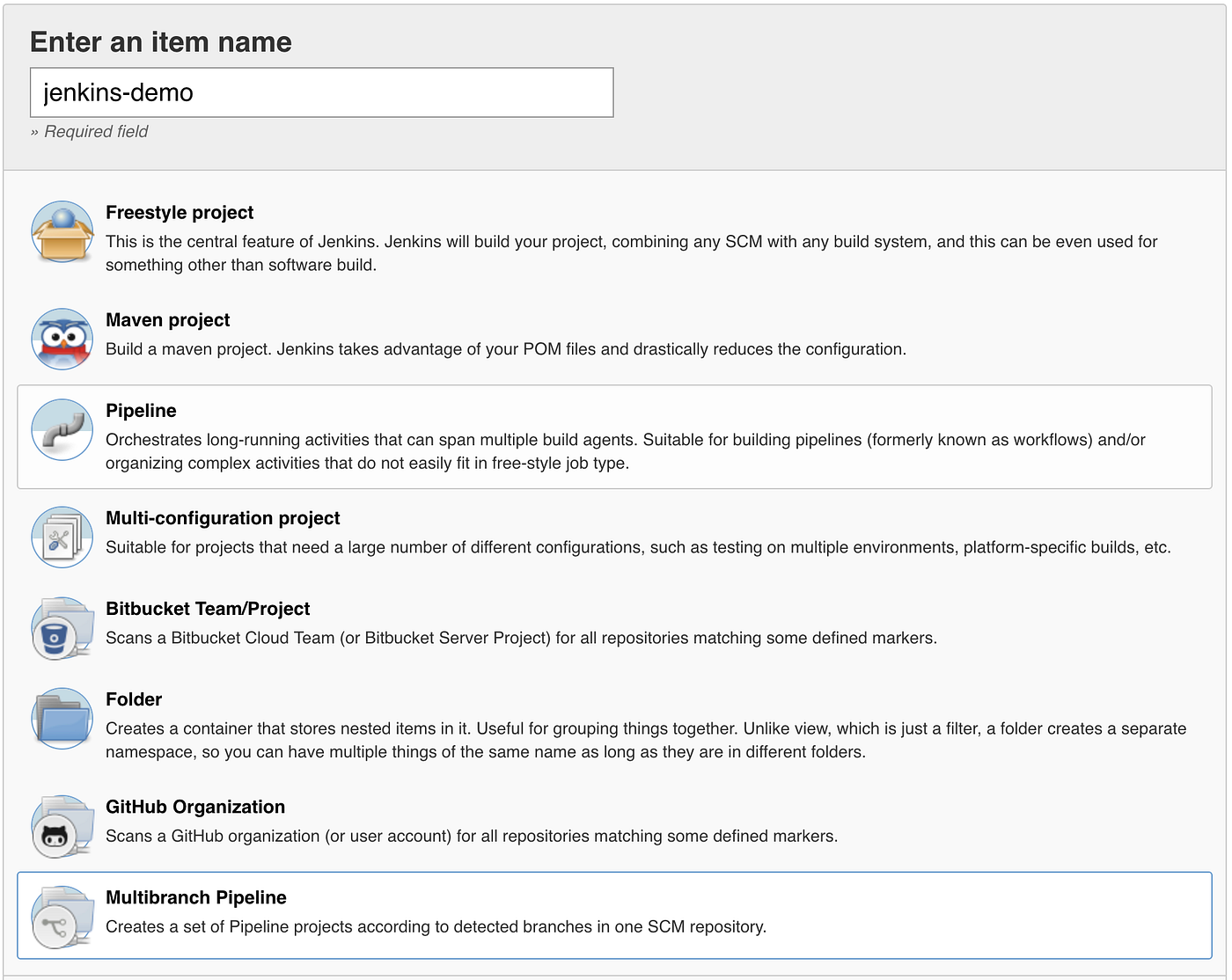The height and width of the screenshot is (980, 1232).
Task: Click the Multibranch Pipeline description text
Action: pos(436,926)
